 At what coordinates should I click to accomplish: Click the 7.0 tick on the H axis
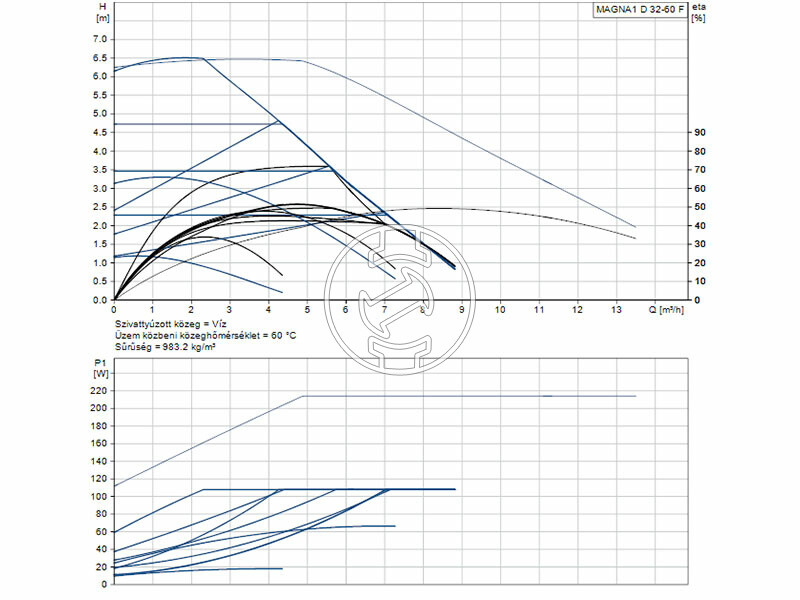(100, 38)
